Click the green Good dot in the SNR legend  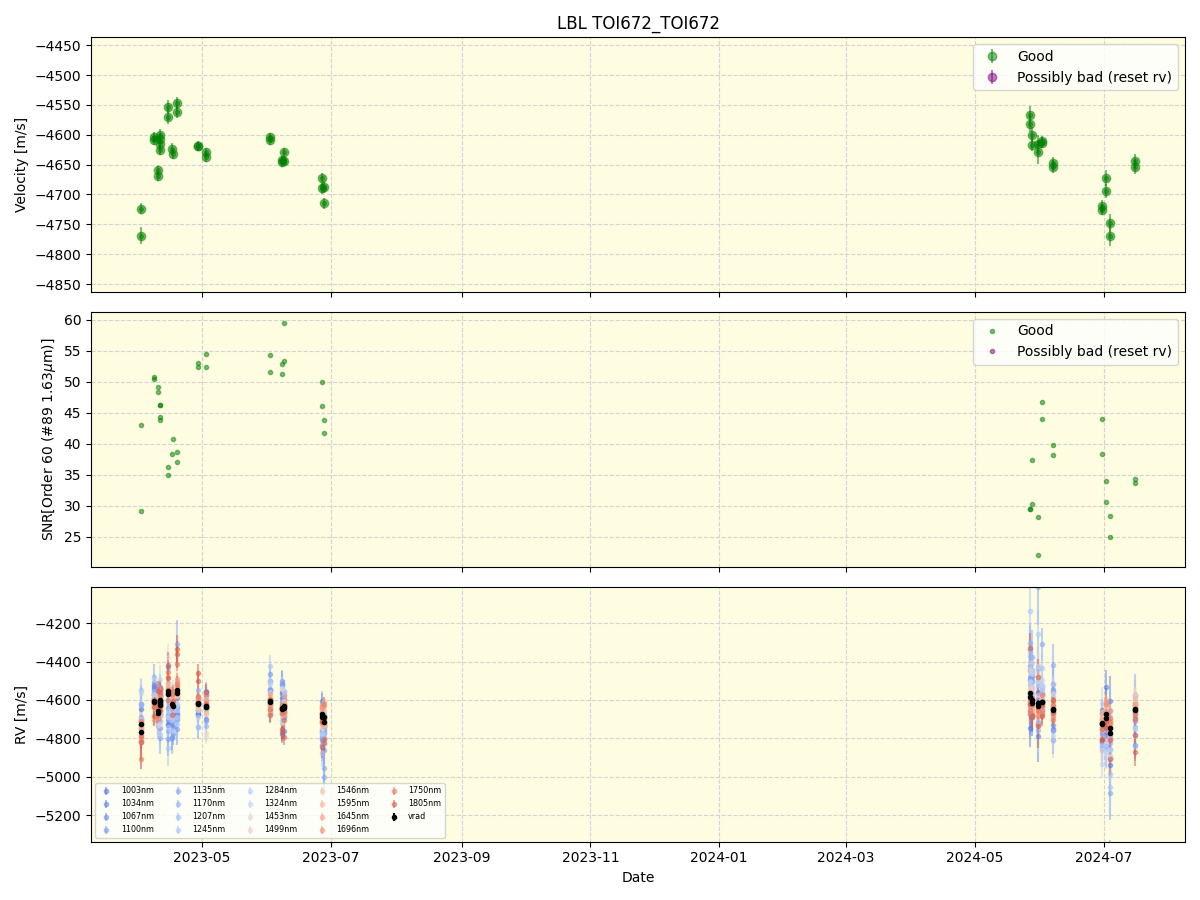click(992, 331)
